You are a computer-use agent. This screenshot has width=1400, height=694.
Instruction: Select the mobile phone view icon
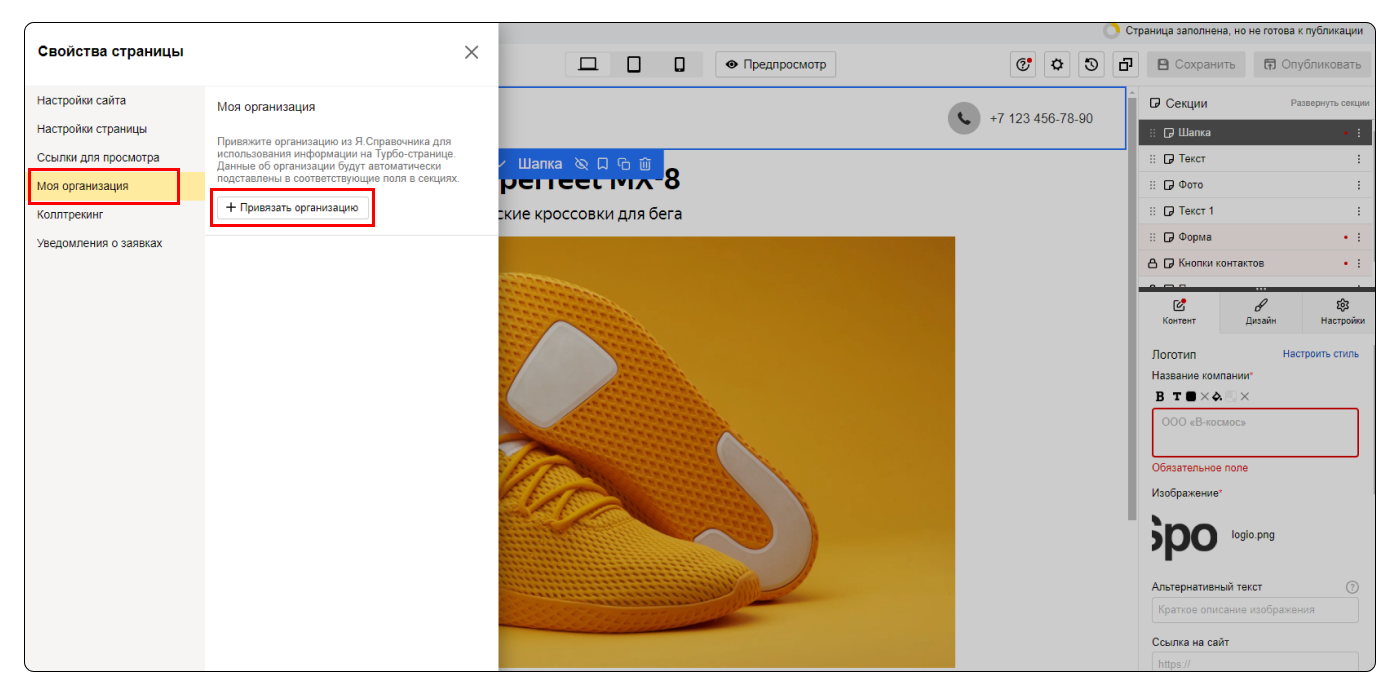tap(679, 65)
